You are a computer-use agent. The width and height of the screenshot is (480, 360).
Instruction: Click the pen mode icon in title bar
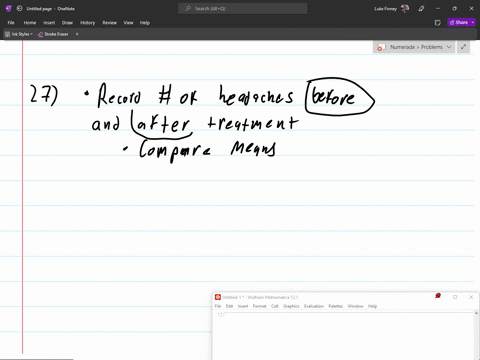point(421,9)
